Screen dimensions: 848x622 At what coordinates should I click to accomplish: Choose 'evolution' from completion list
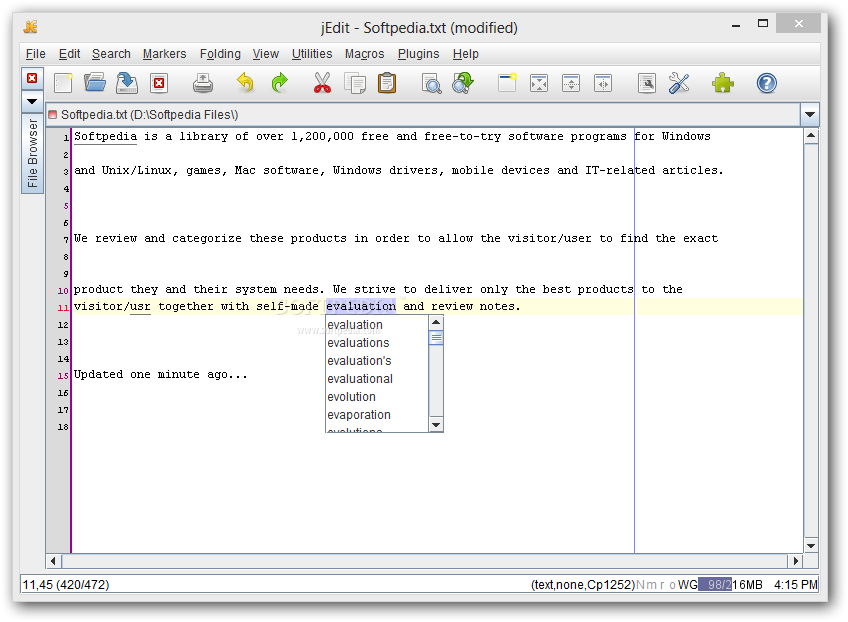click(x=377, y=396)
